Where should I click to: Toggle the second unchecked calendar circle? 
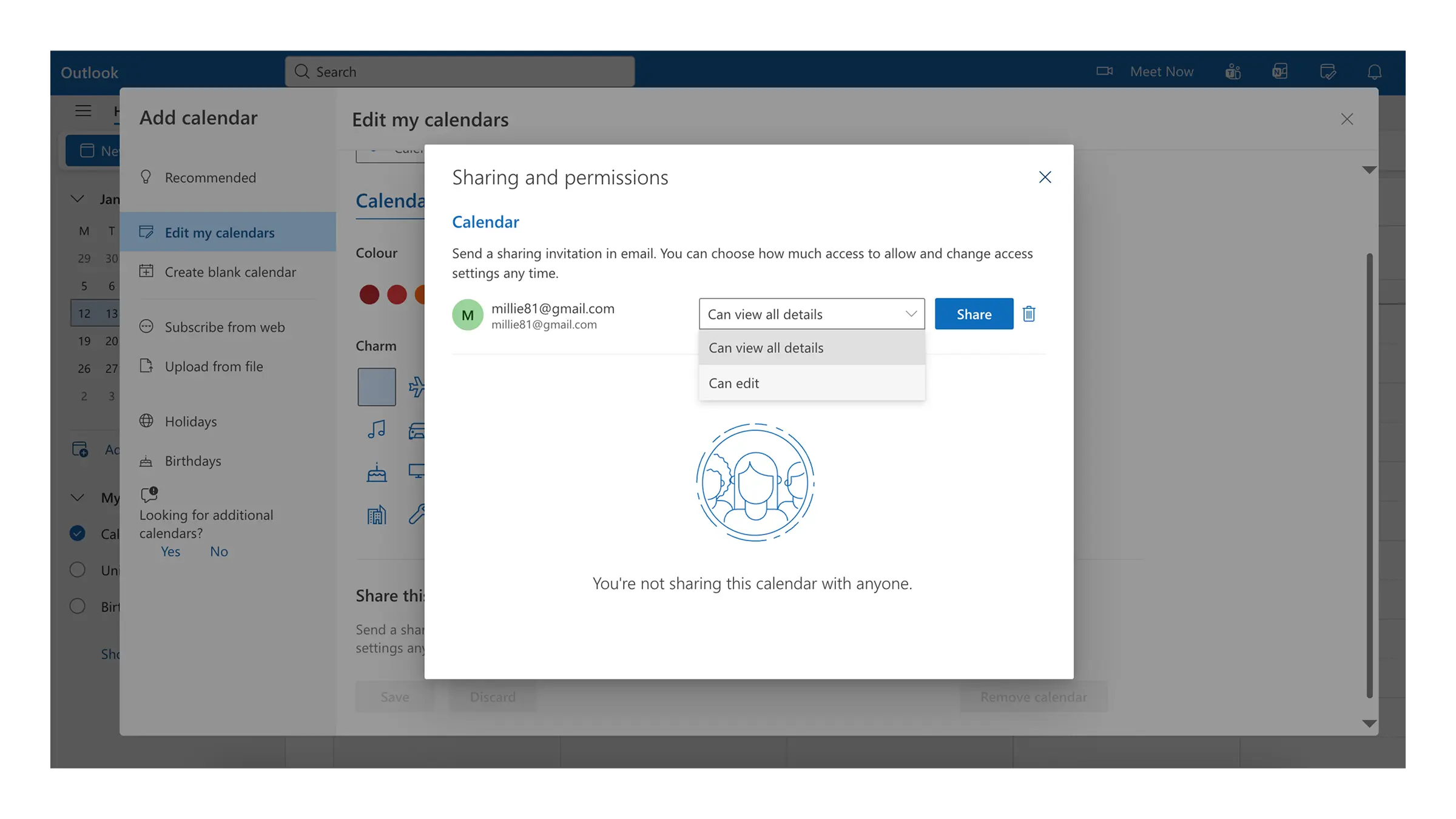pos(78,570)
